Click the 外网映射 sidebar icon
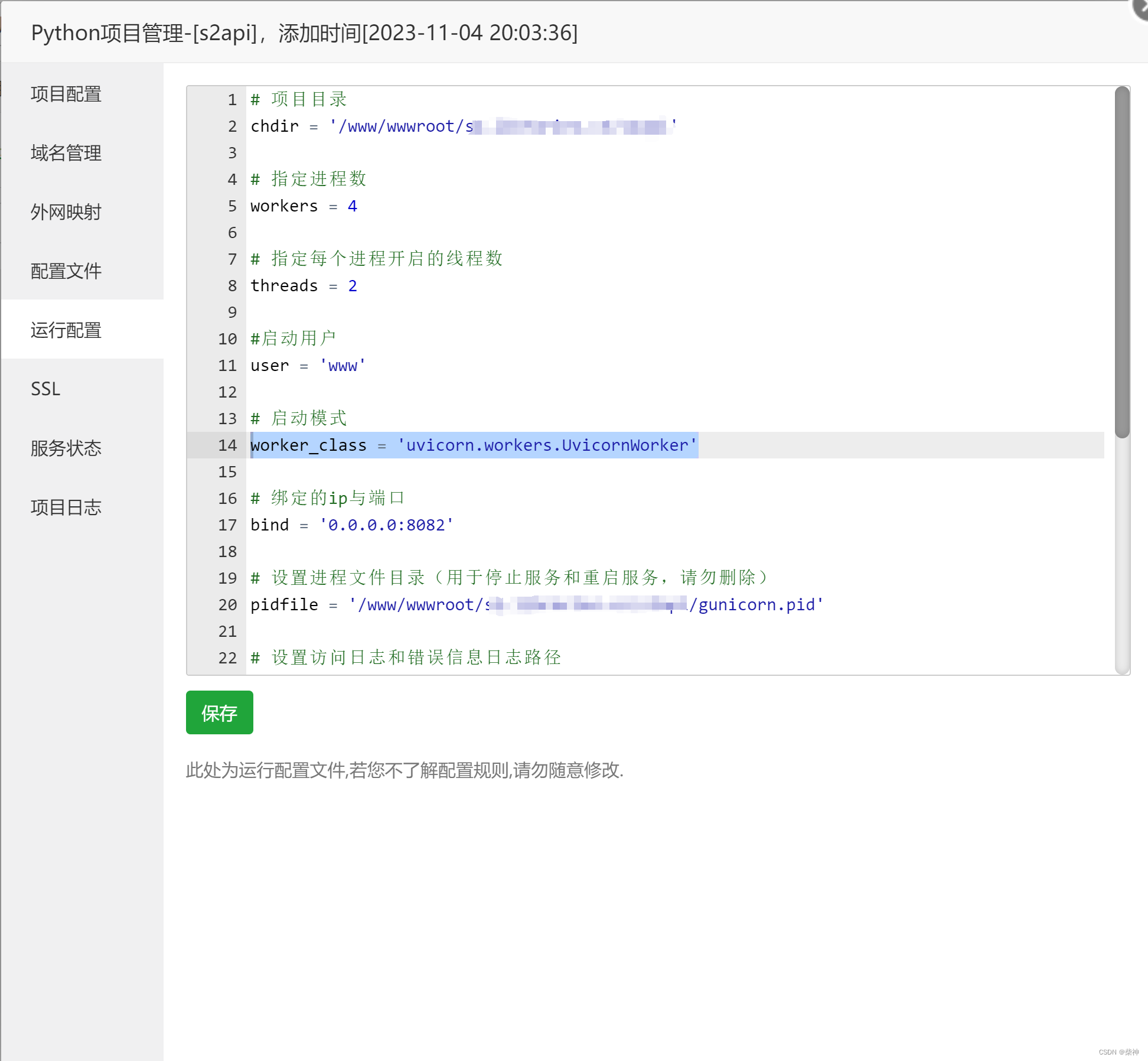 pyautogui.click(x=65, y=211)
